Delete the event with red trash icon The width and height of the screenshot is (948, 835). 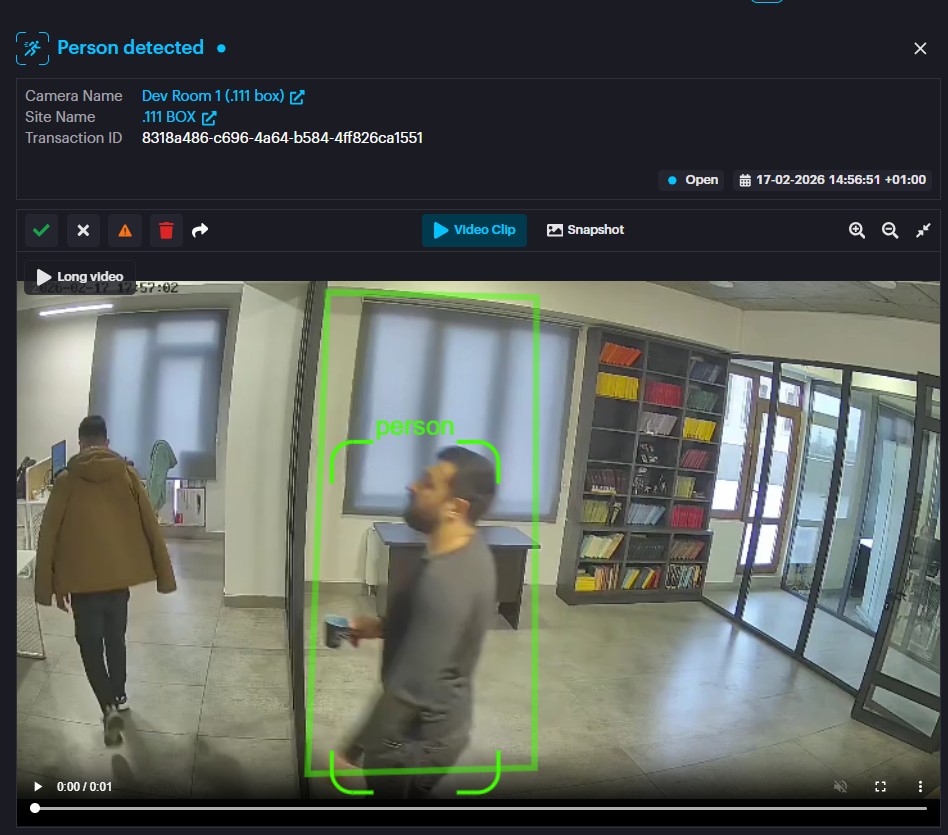click(166, 230)
